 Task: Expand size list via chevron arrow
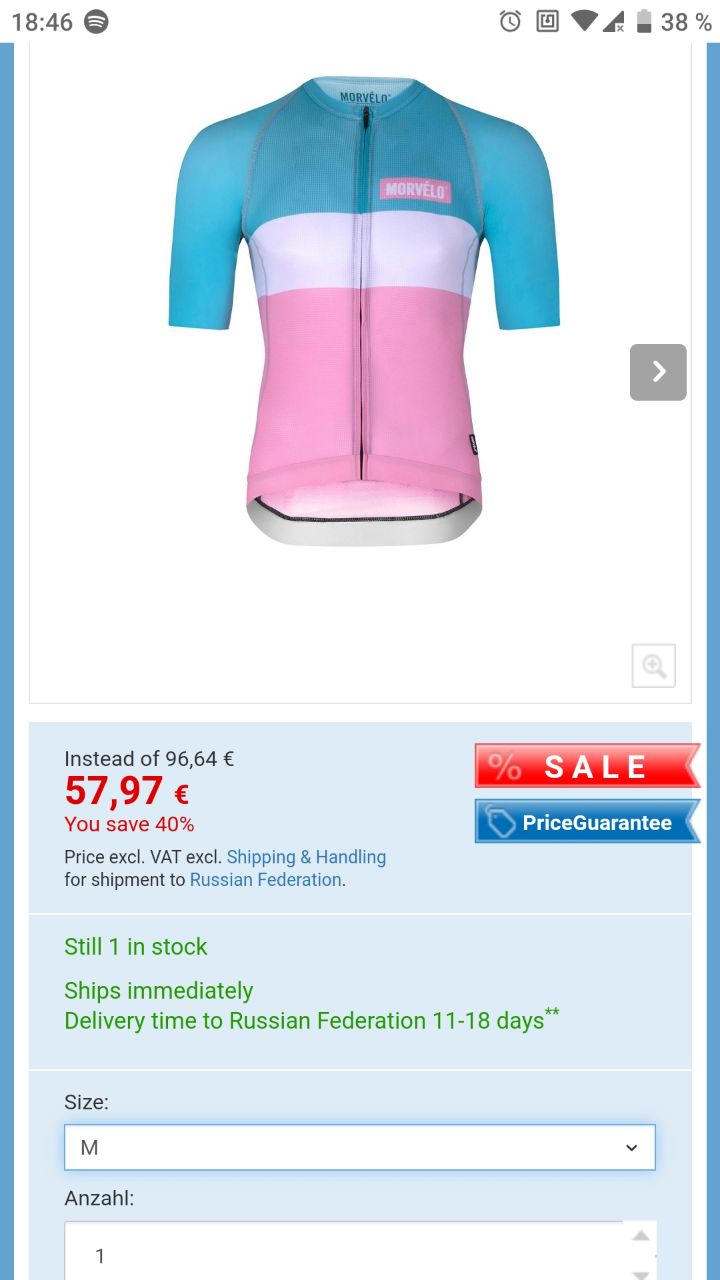coord(631,1148)
